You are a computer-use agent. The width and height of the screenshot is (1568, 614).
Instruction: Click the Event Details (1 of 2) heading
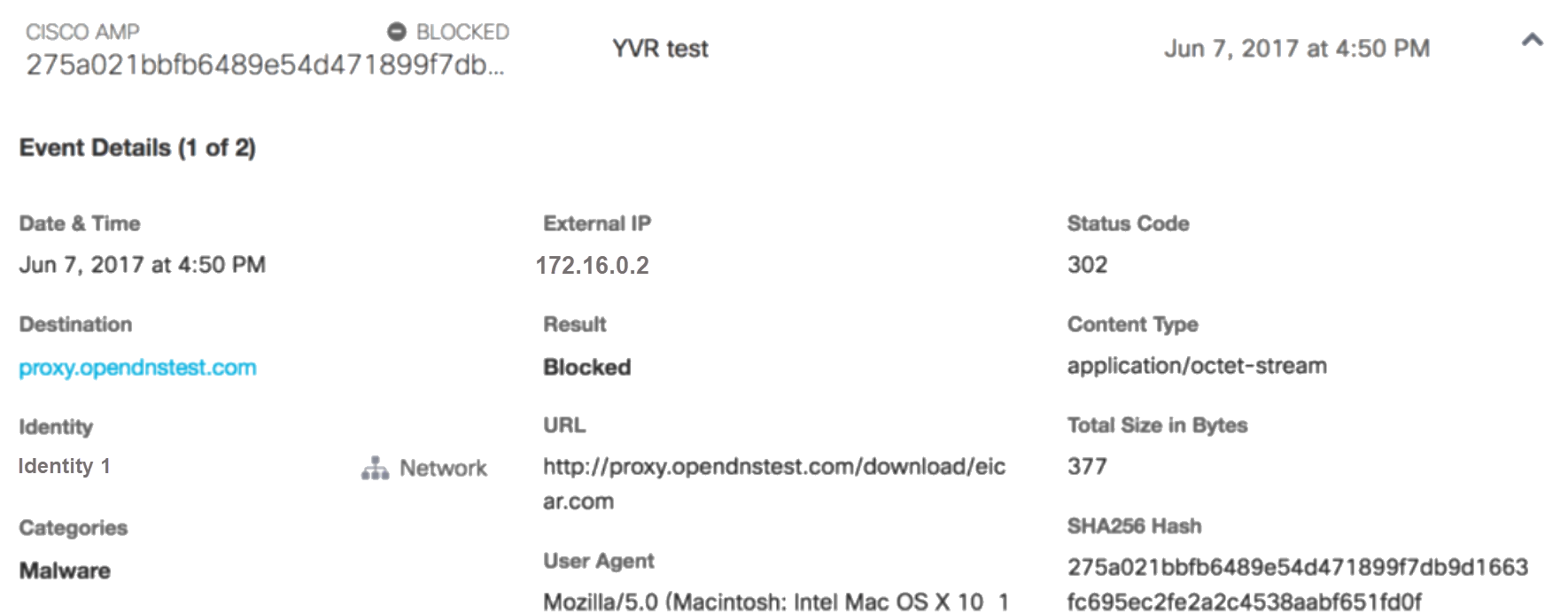[x=137, y=148]
